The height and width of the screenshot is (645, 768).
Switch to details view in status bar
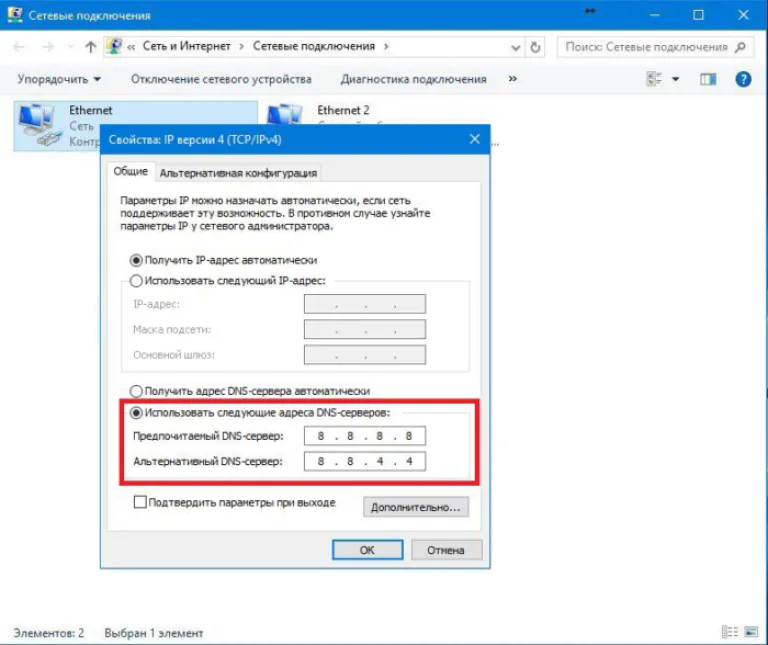(x=730, y=632)
